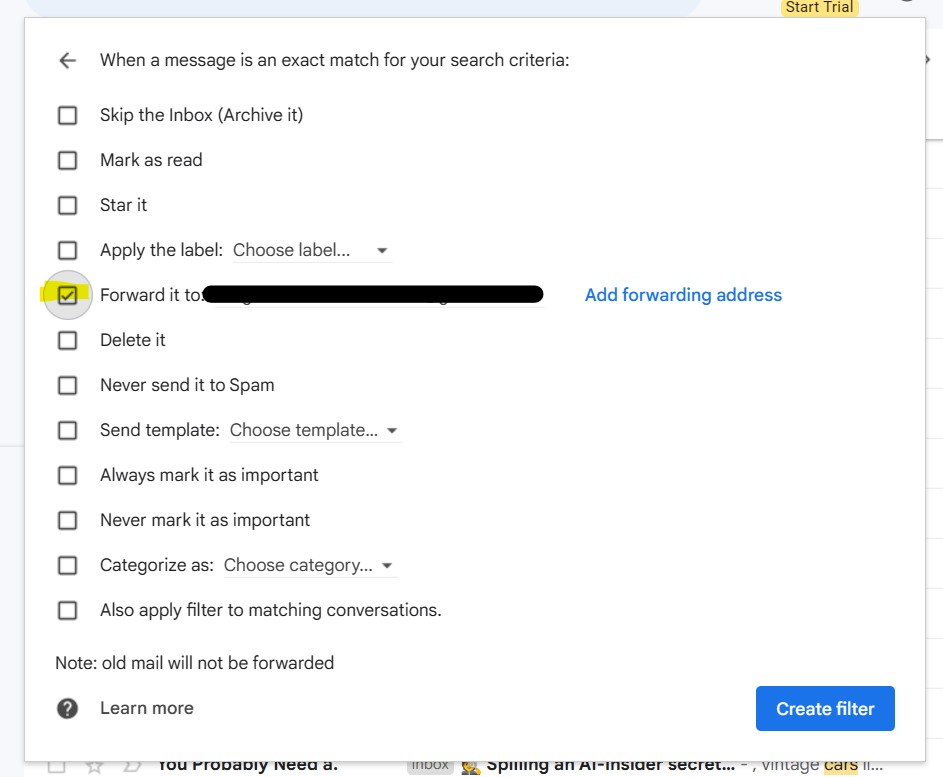Enable Always mark it as important
This screenshot has width=943, height=777.
pyautogui.click(x=67, y=475)
